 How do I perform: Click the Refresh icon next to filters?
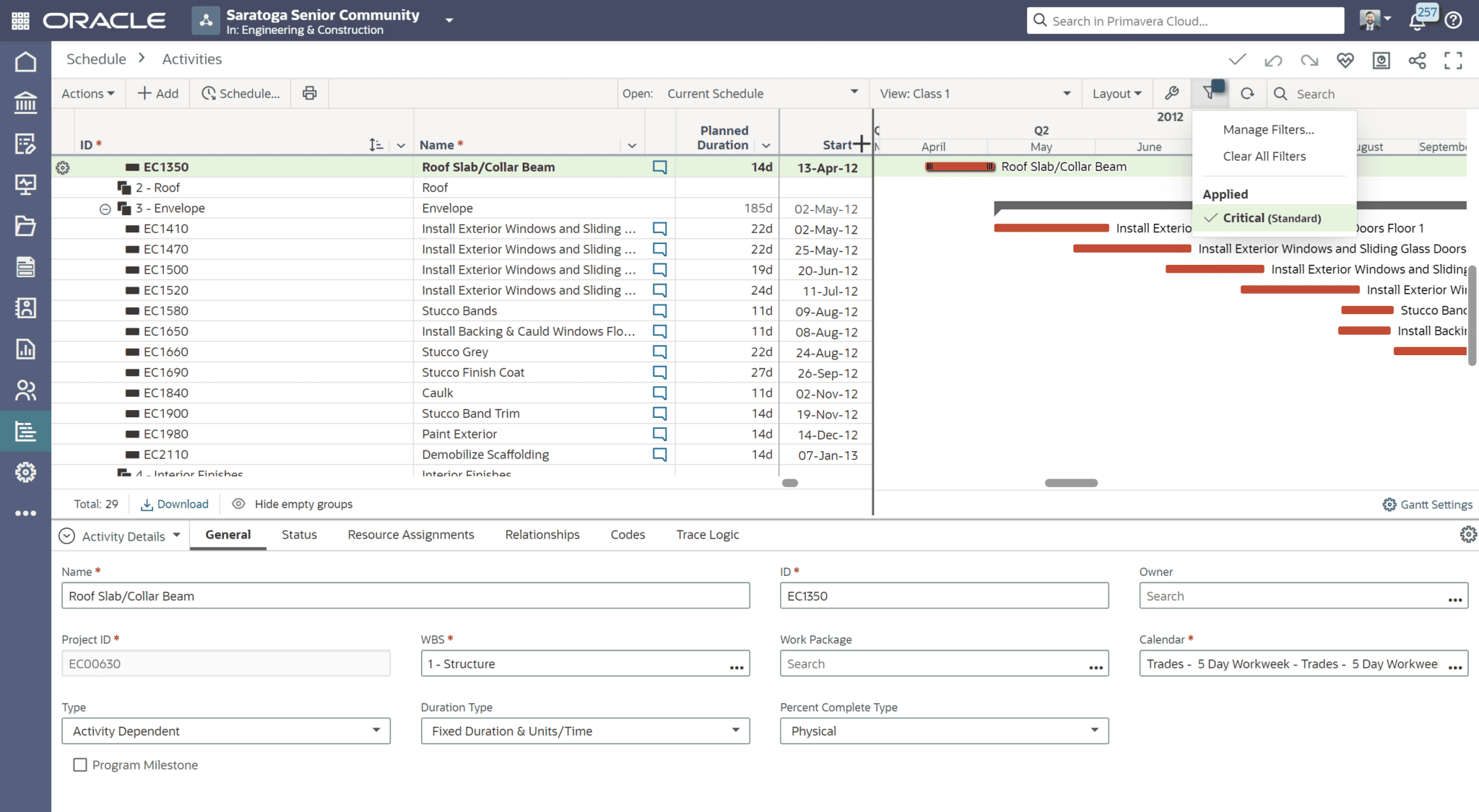coord(1247,93)
